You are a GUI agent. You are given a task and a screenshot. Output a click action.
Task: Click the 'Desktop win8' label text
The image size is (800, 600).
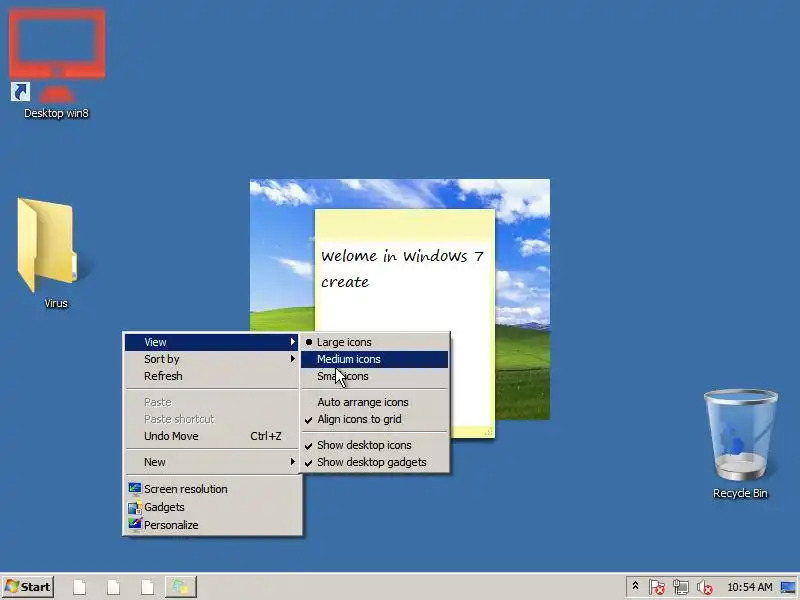pyautogui.click(x=57, y=113)
